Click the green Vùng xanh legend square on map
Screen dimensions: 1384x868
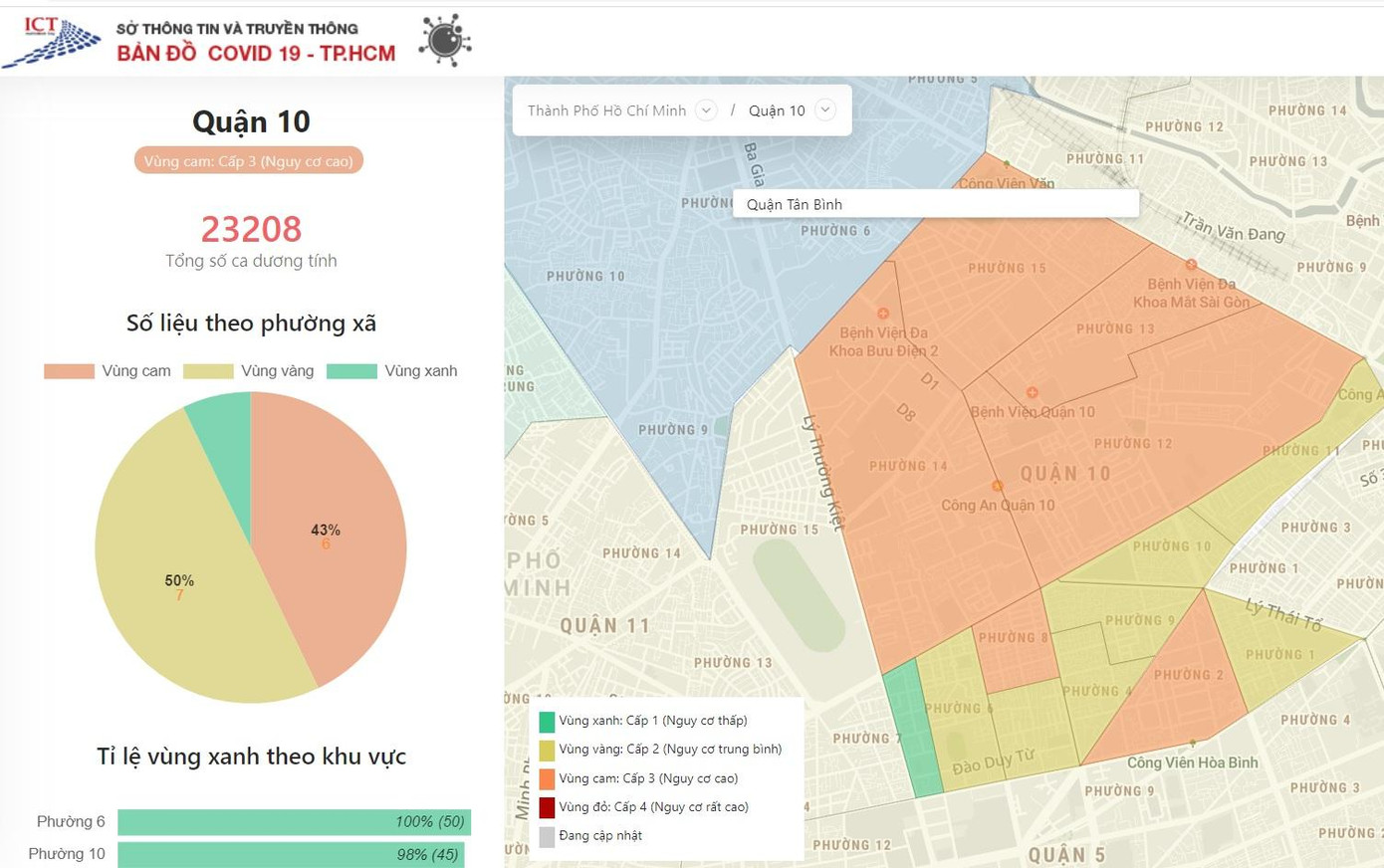(x=547, y=722)
